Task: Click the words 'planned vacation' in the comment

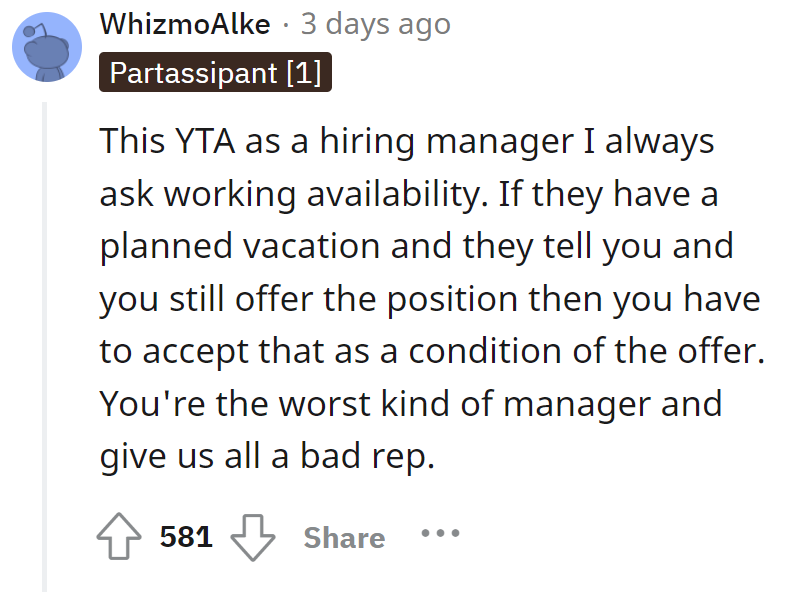Action: [240, 247]
